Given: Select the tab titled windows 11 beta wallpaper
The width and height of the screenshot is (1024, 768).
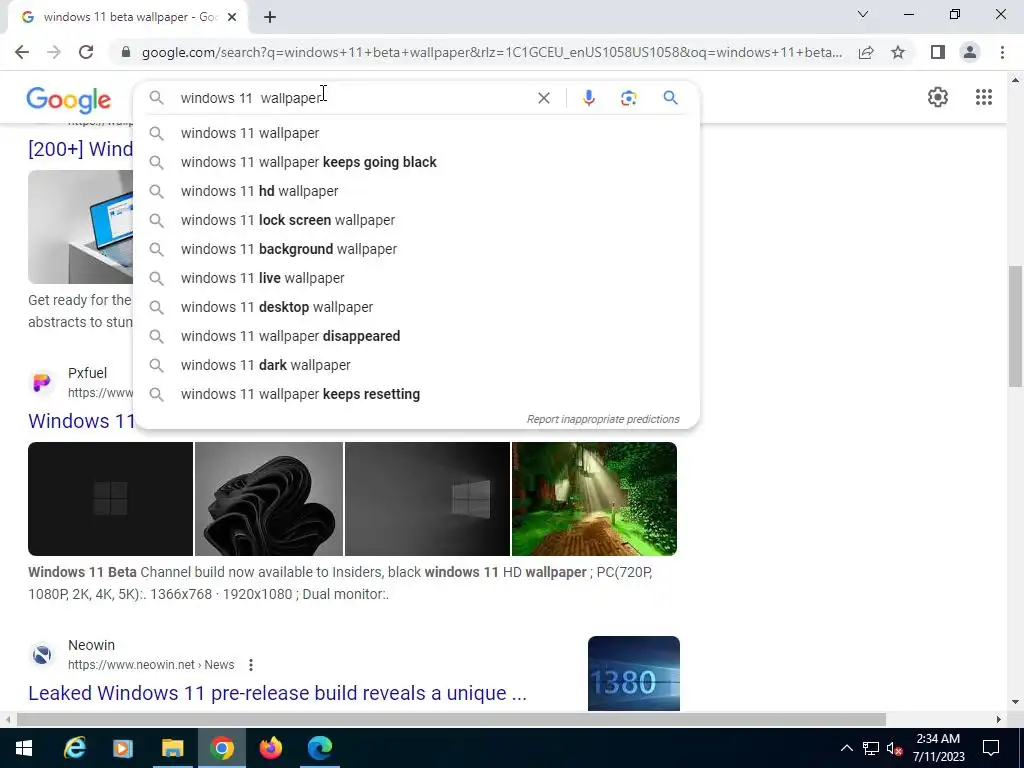Looking at the screenshot, I should point(127,17).
